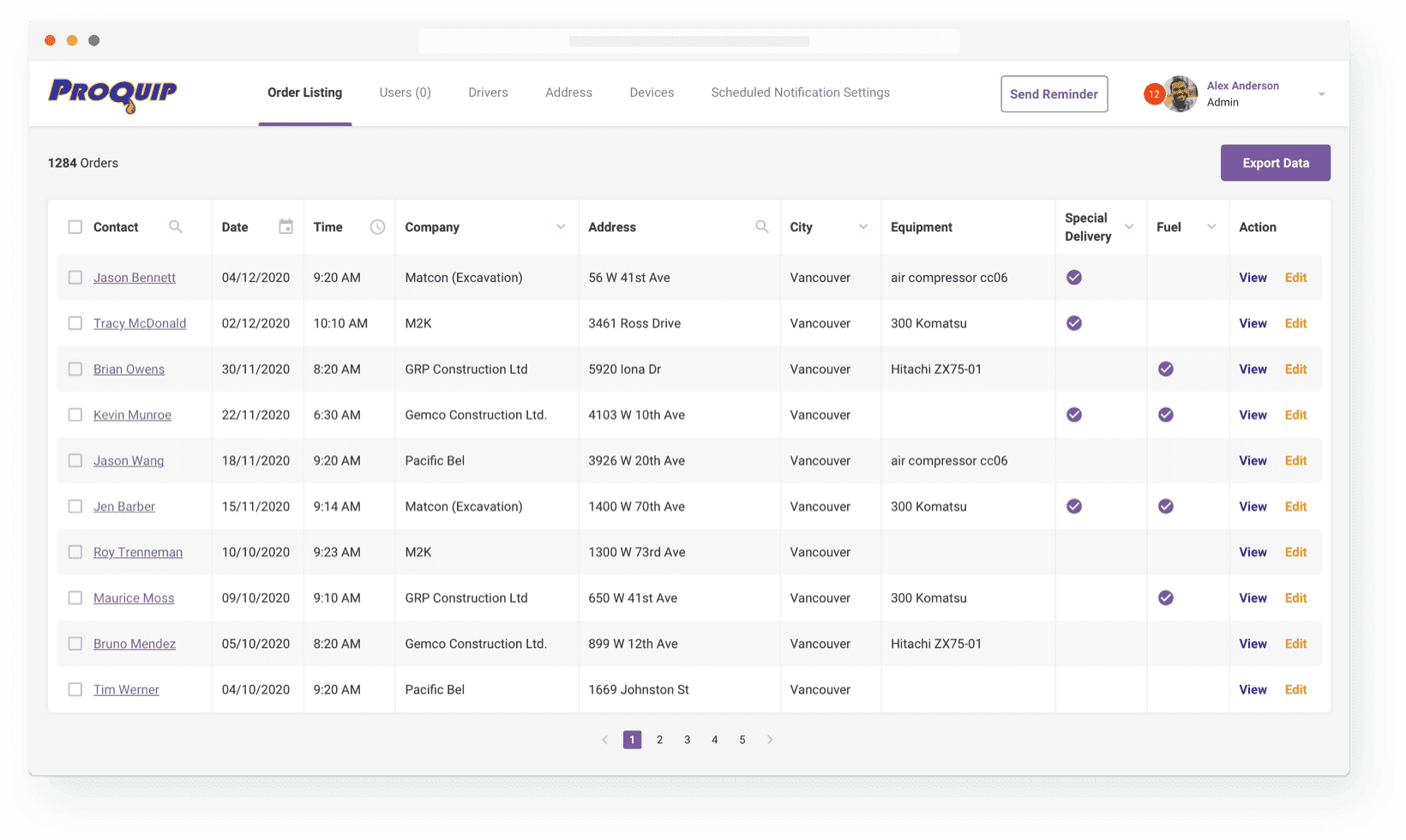
Task: Open Scheduled Notification Settings tab
Action: point(800,93)
